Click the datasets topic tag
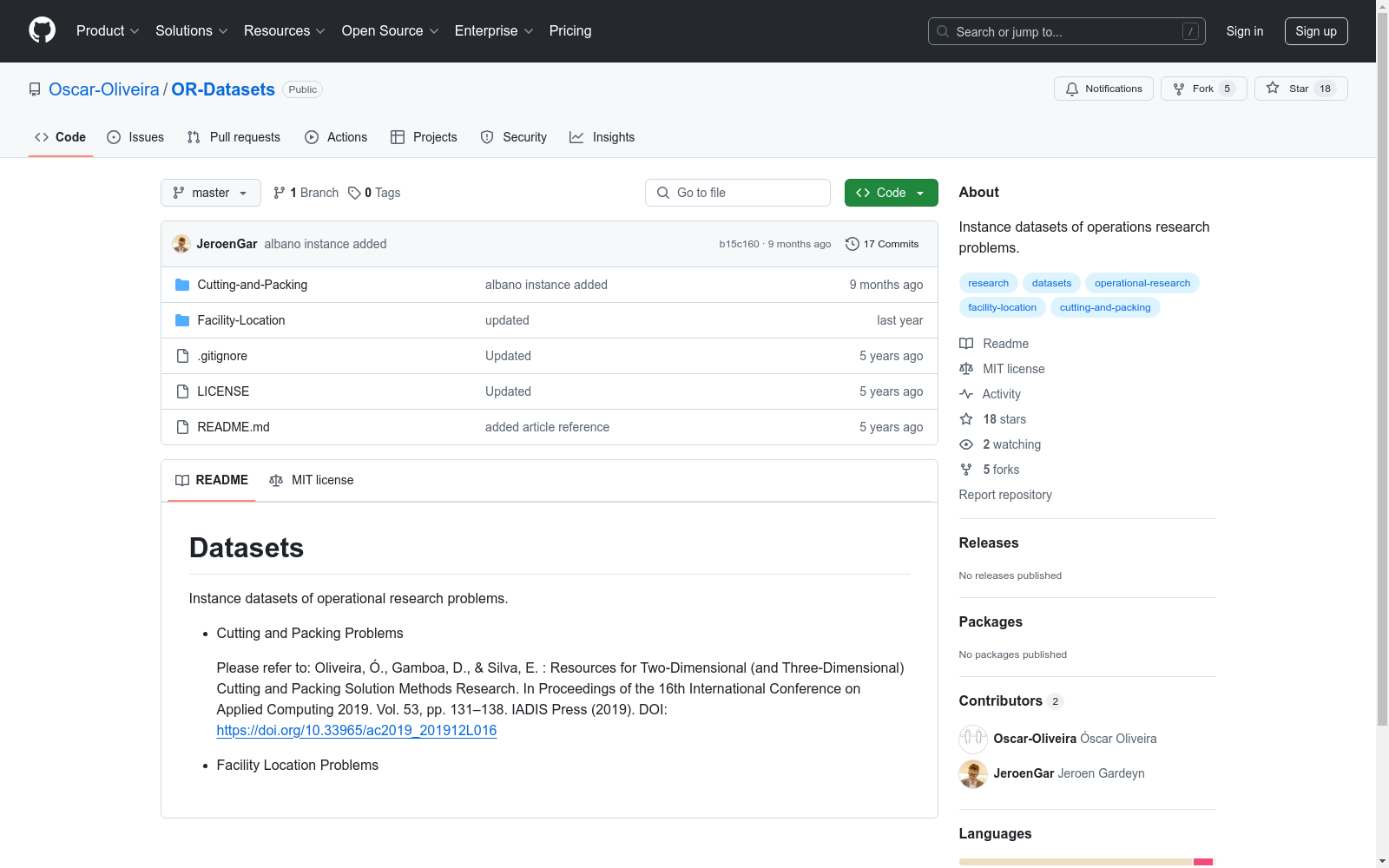 pos(1052,283)
